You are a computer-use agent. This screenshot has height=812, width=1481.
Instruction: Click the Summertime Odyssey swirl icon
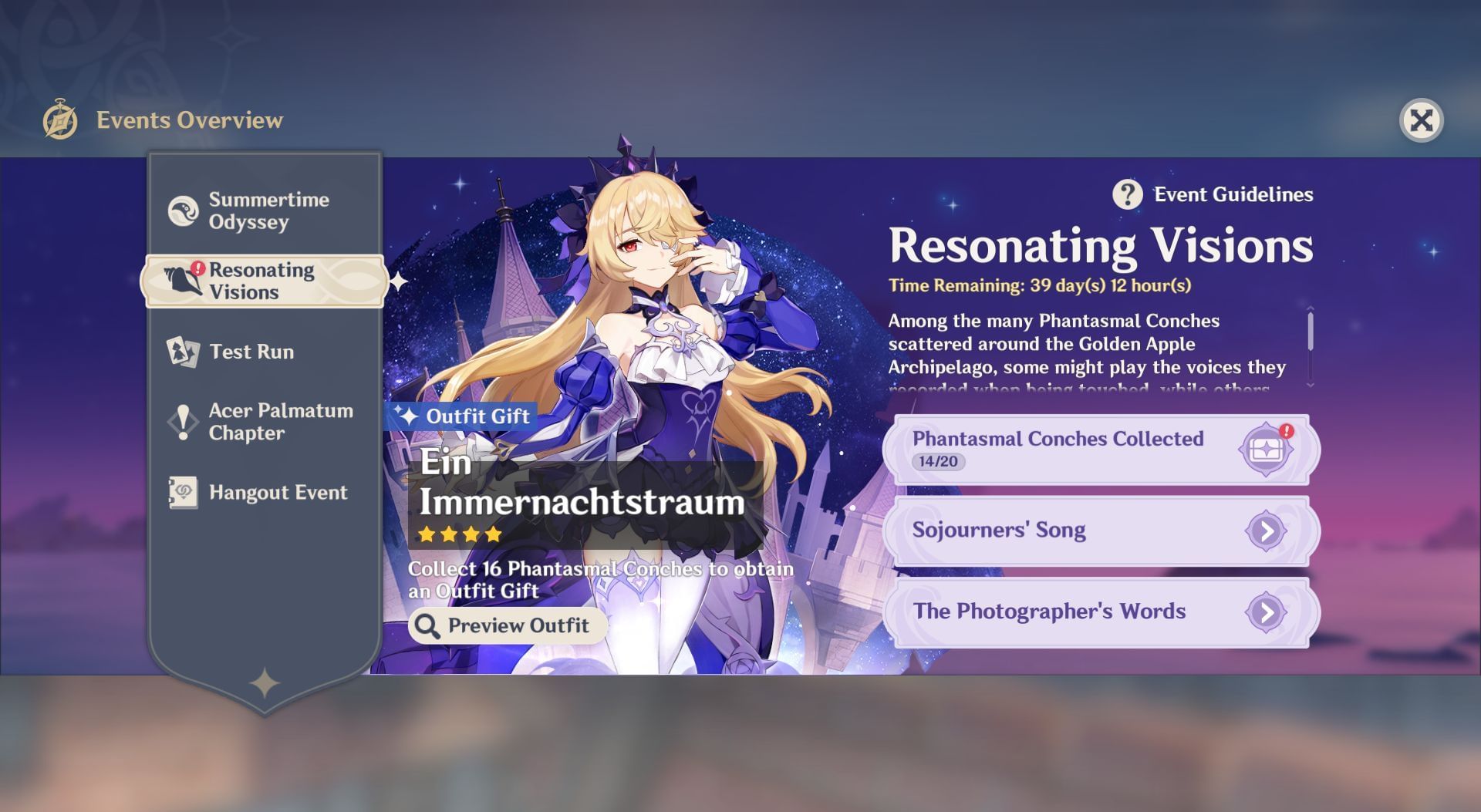pyautogui.click(x=184, y=211)
